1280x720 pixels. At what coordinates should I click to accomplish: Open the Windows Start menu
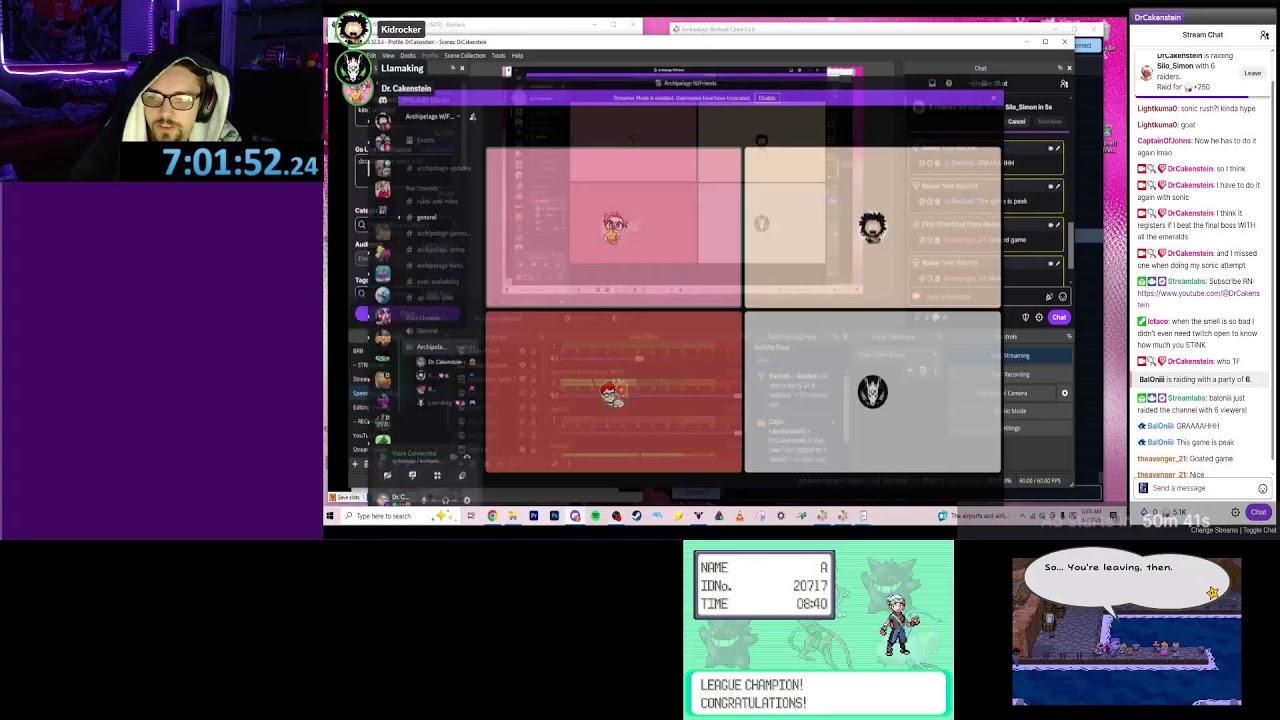pyautogui.click(x=331, y=516)
